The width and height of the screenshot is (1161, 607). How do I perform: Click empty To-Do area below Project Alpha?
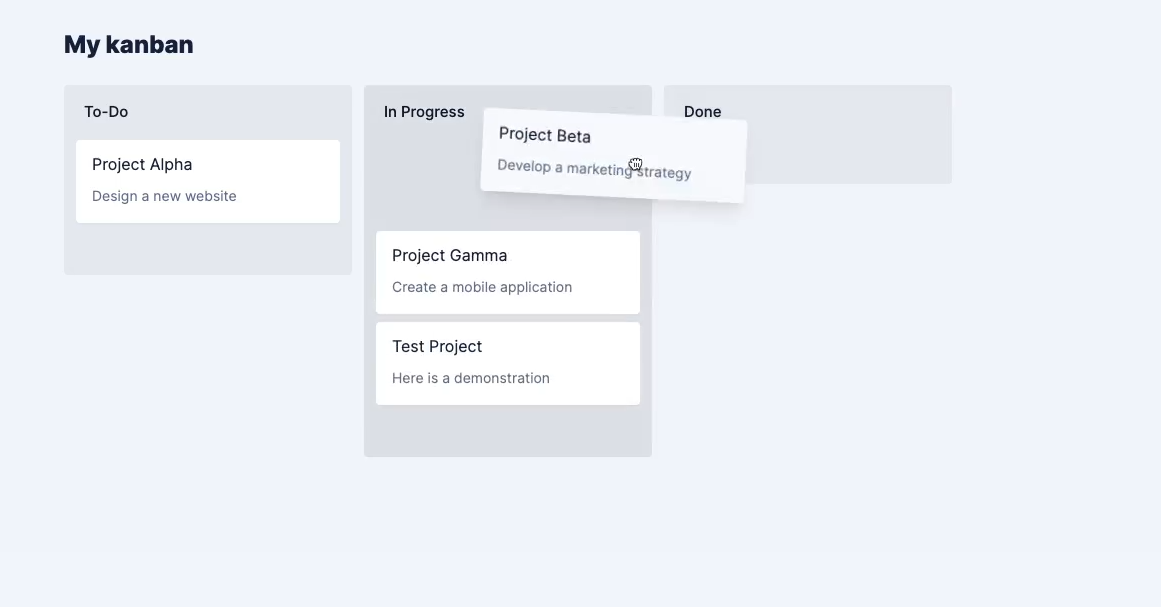pyautogui.click(x=208, y=249)
